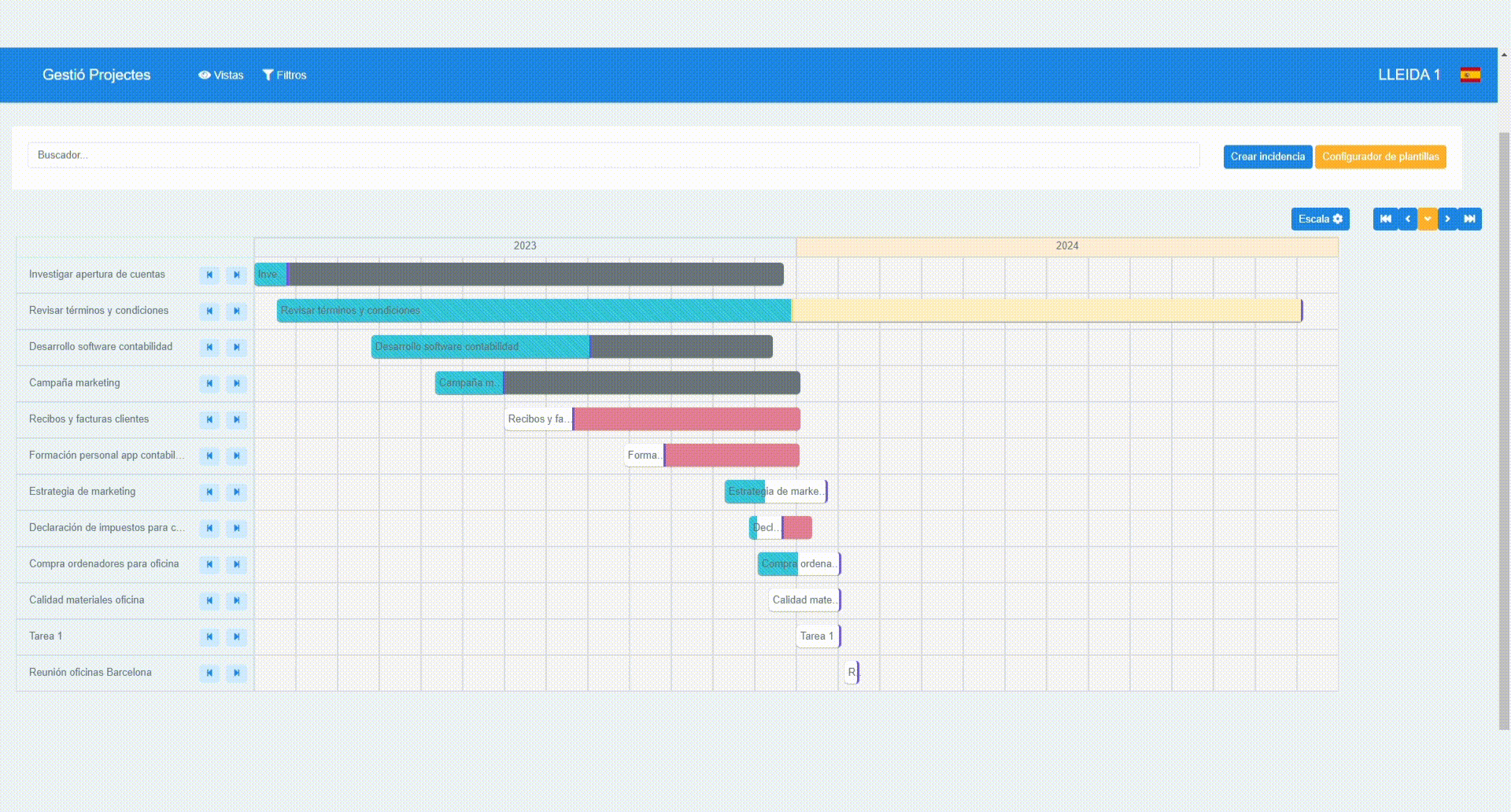Click the Crear incidencia button
The height and width of the screenshot is (812, 1511).
click(x=1267, y=157)
